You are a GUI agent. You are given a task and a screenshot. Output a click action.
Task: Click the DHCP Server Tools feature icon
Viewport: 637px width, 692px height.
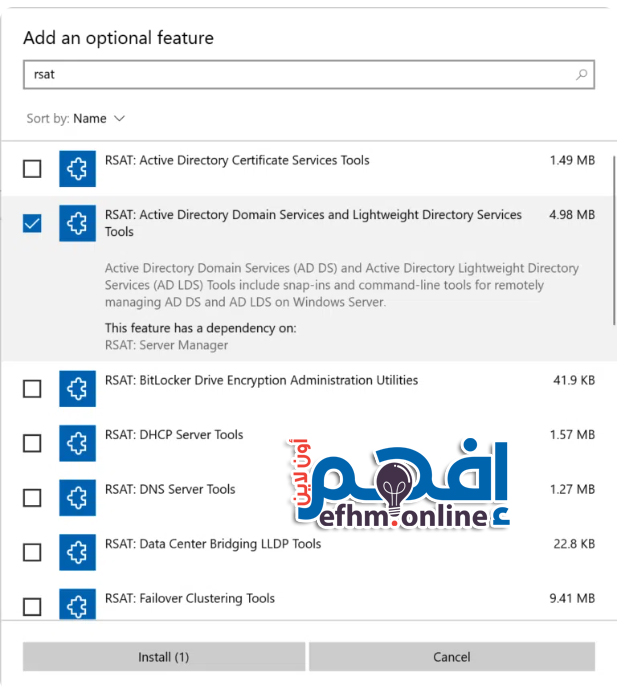(77, 443)
